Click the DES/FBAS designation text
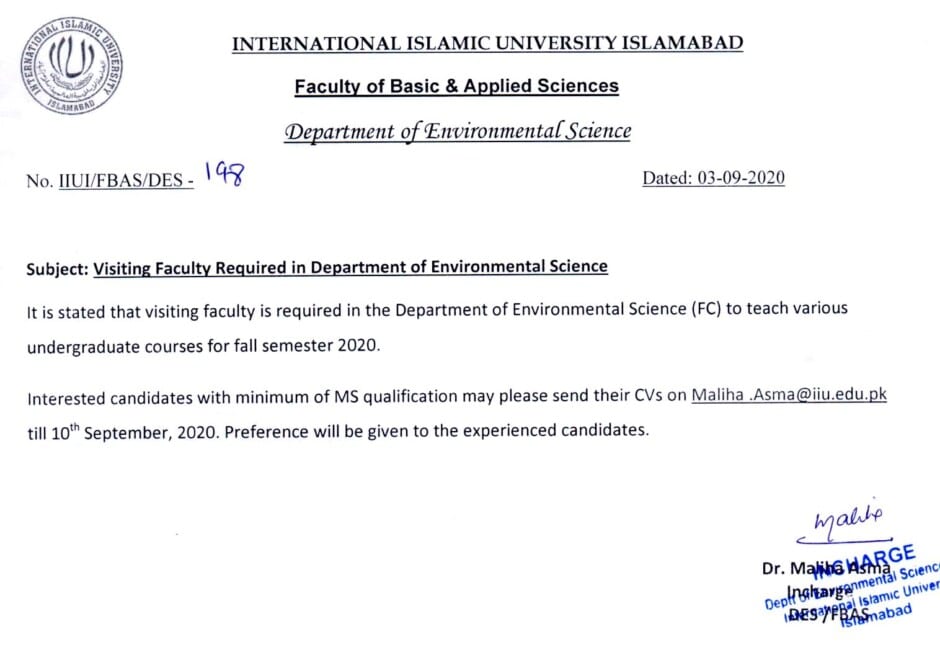 pyautogui.click(x=829, y=614)
